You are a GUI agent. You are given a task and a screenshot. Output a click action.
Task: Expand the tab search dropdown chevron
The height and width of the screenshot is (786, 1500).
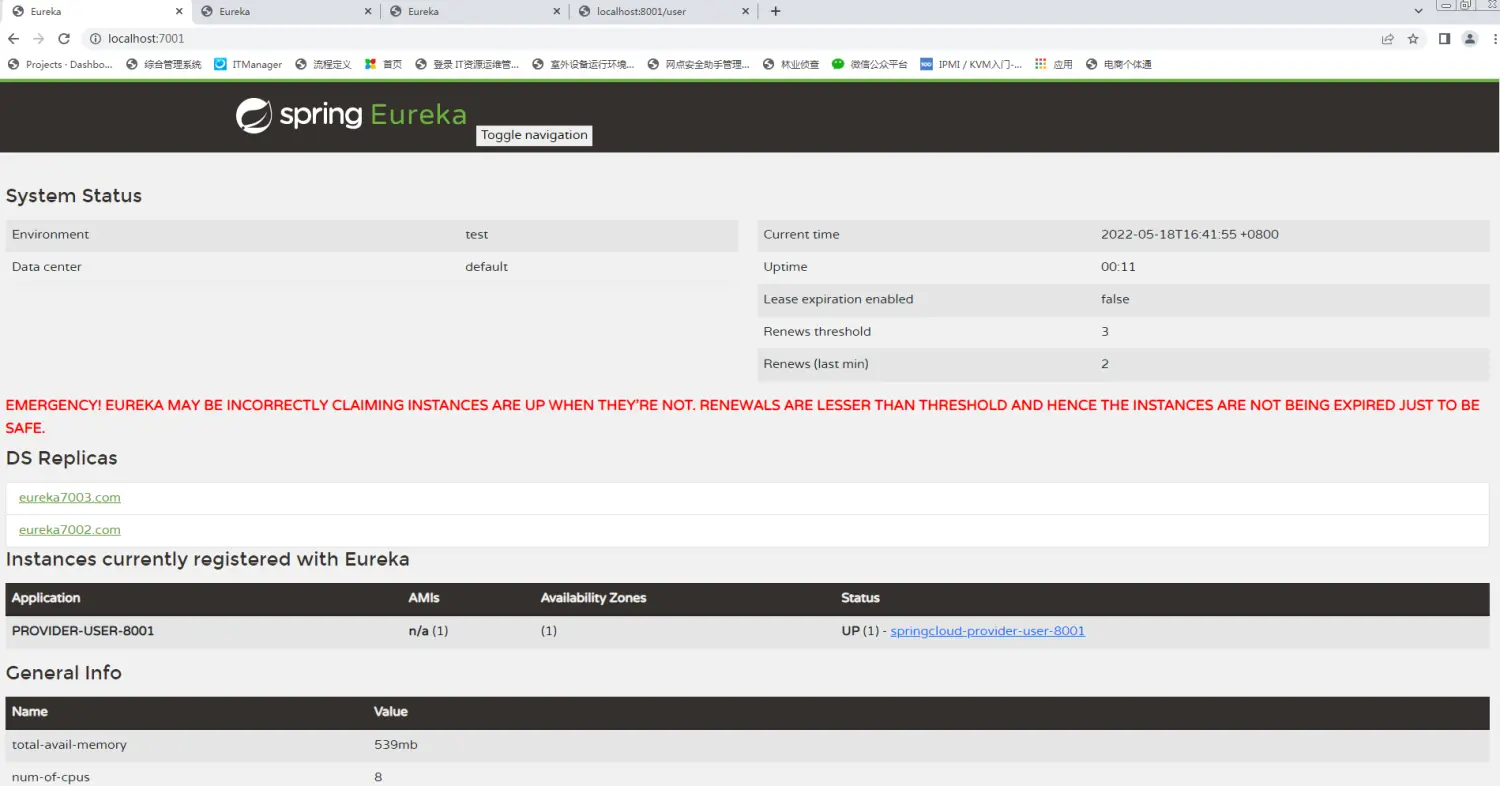click(1418, 11)
